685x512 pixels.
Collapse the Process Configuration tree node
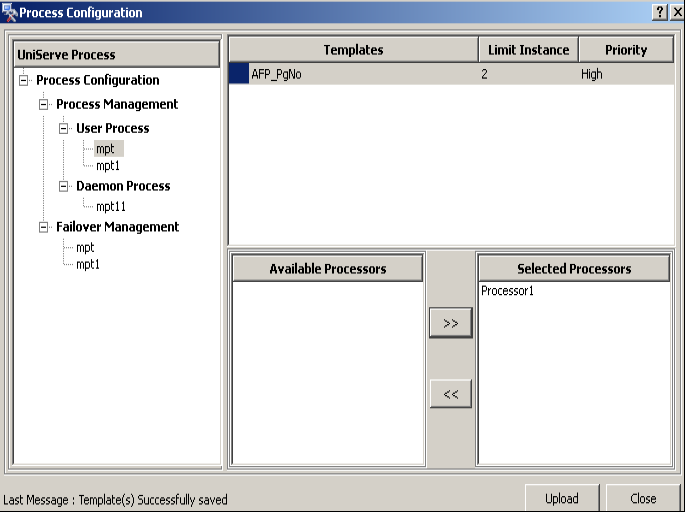(23, 80)
